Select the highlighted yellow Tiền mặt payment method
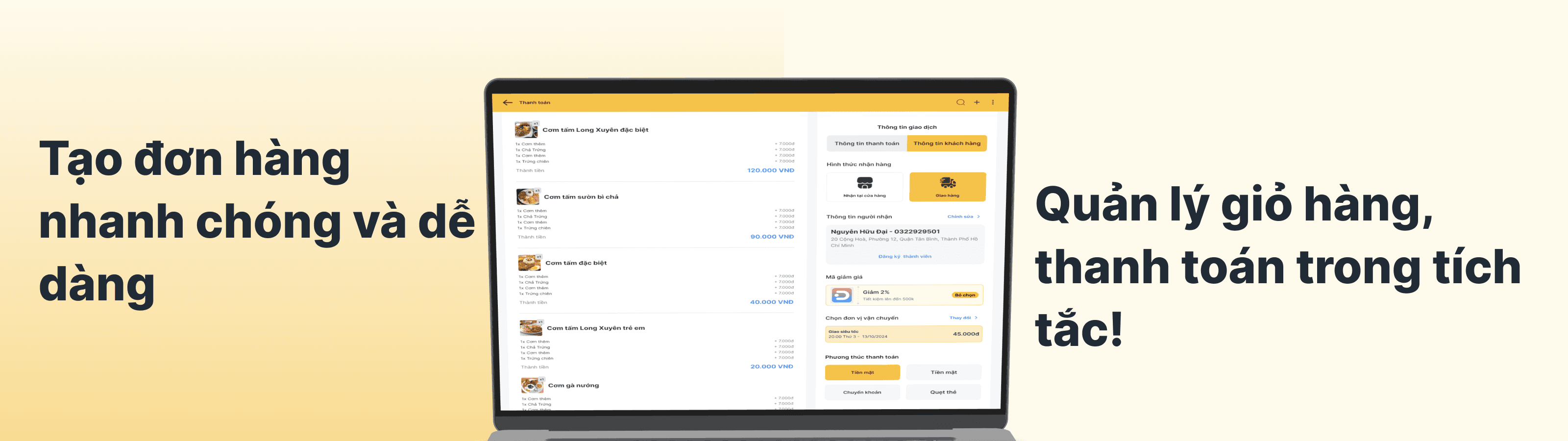The width and height of the screenshot is (1568, 441). click(862, 372)
